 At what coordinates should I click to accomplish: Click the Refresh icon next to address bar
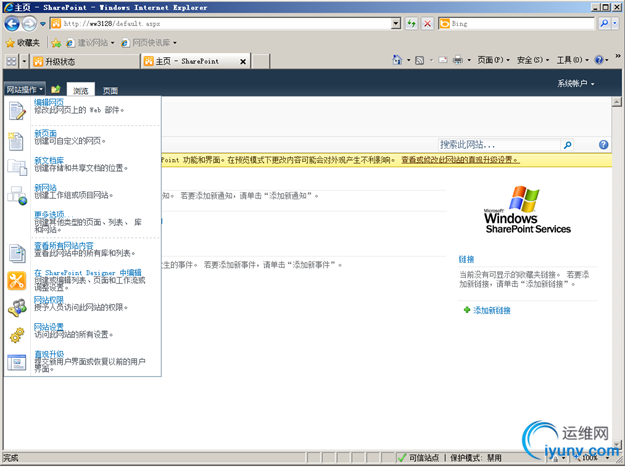coord(411,24)
